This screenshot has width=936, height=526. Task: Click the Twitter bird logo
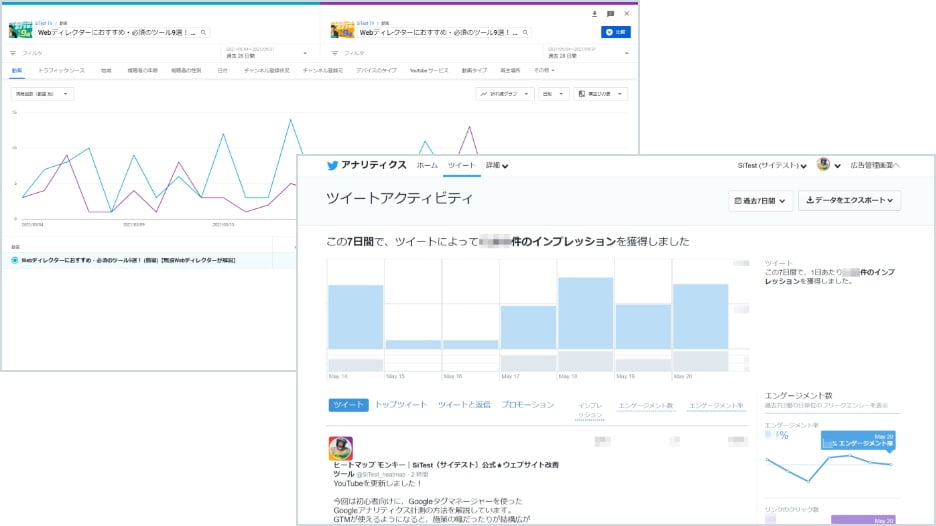point(333,165)
